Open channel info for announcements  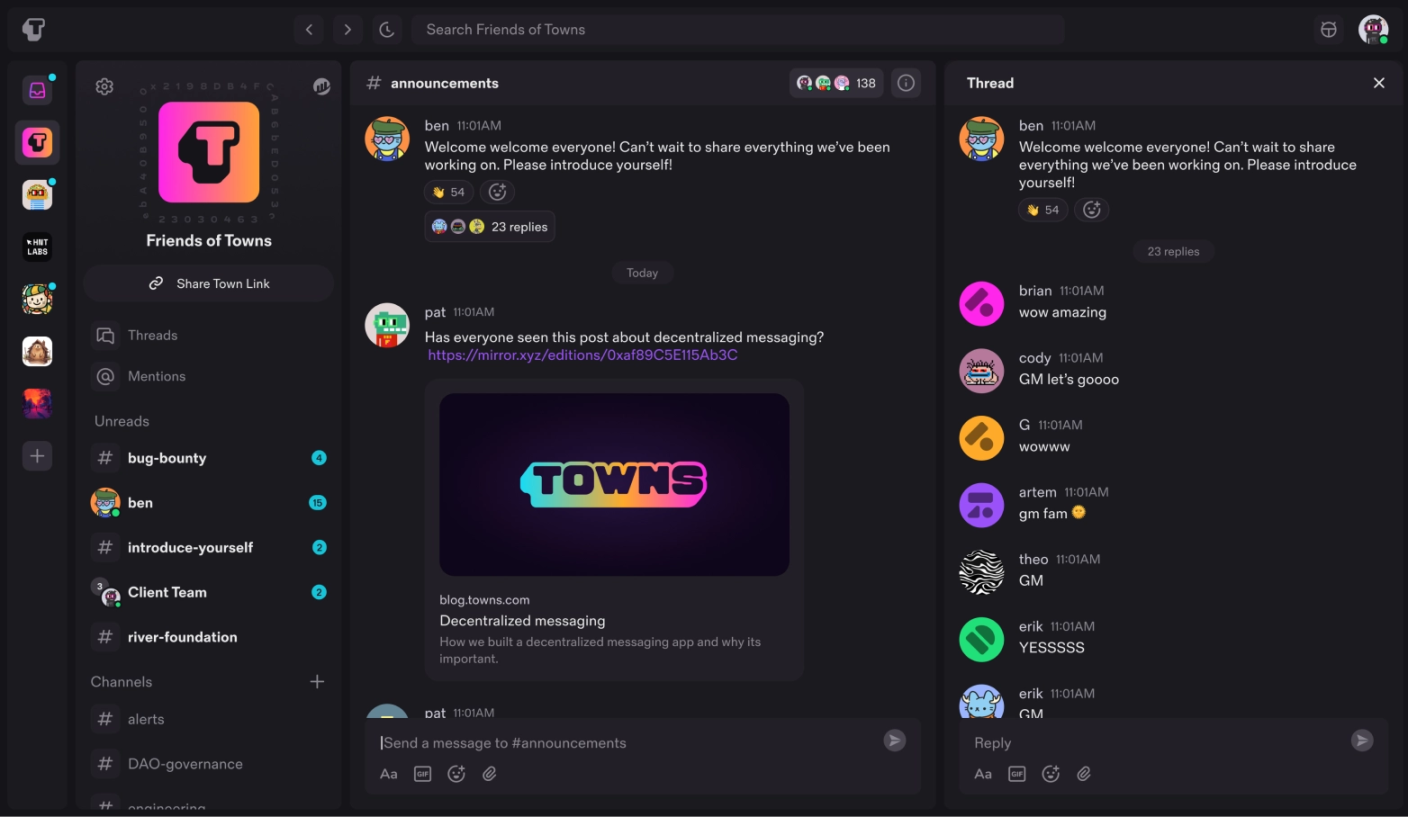click(x=905, y=83)
